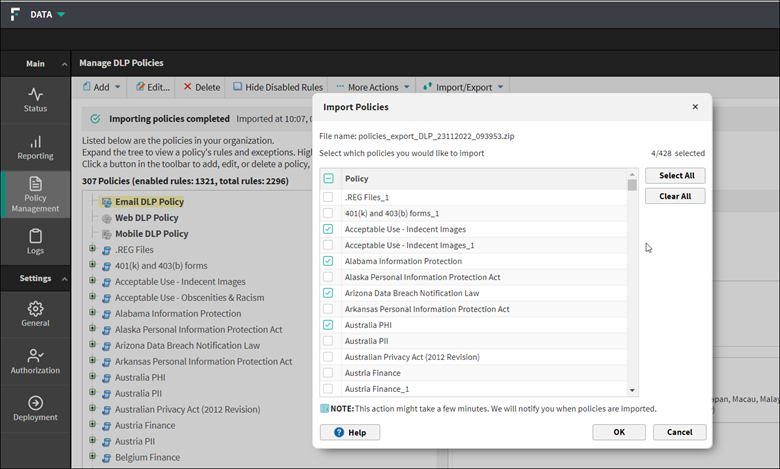Expand the .REG Files tree node
The height and width of the screenshot is (469, 780).
click(93, 249)
